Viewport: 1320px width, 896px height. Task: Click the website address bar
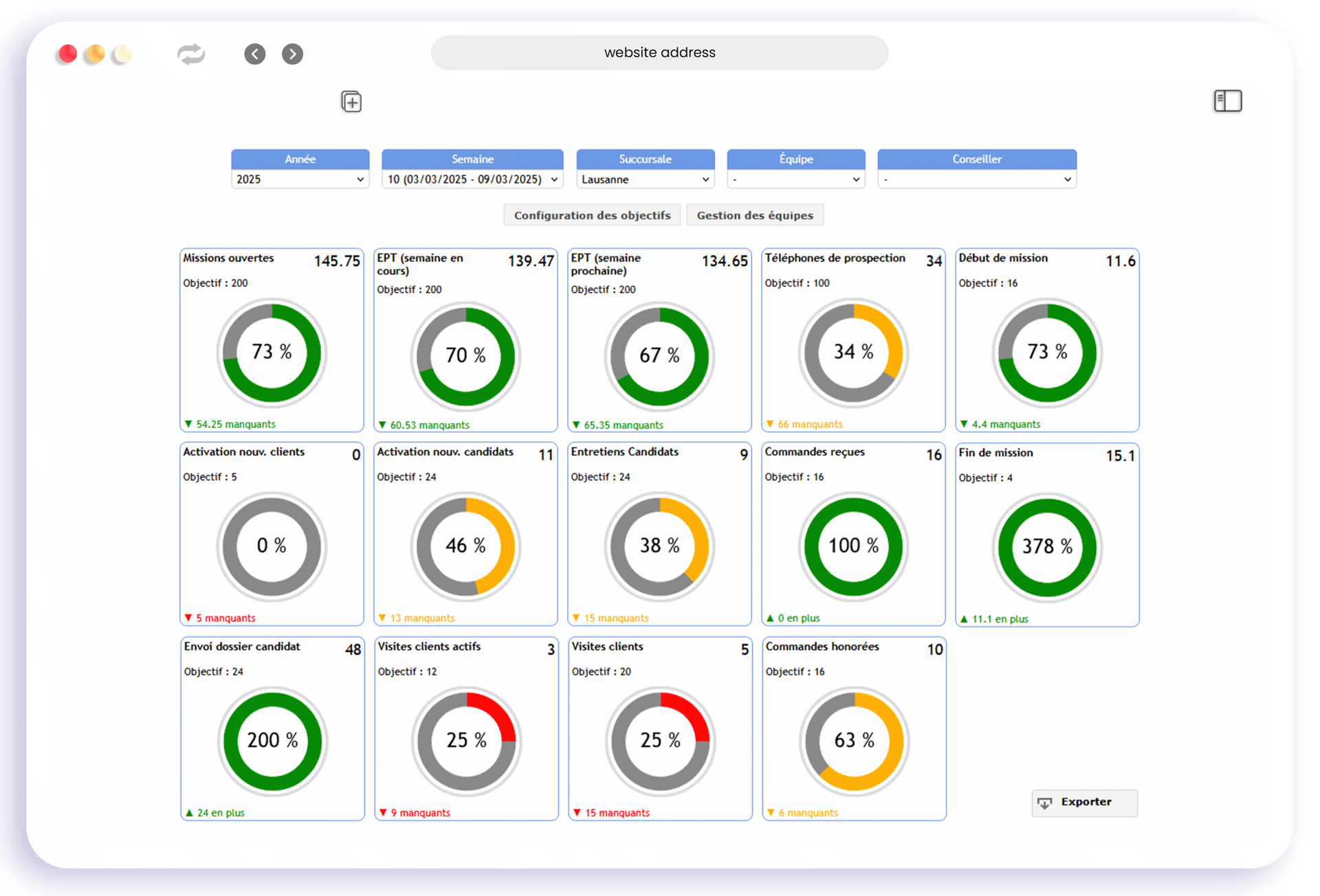(x=659, y=53)
